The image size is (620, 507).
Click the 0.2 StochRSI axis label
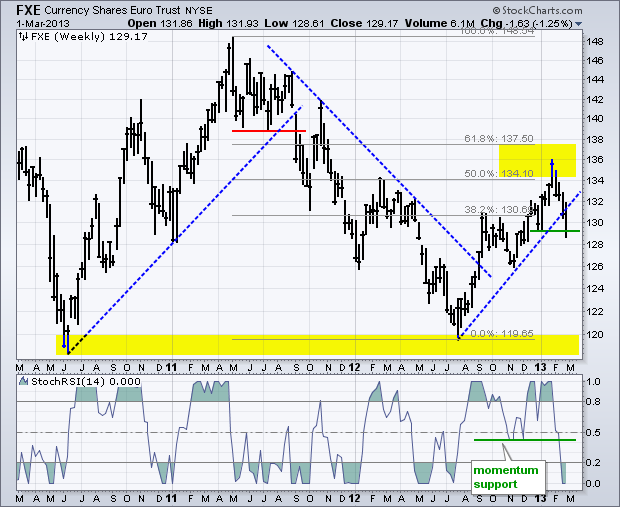click(594, 462)
